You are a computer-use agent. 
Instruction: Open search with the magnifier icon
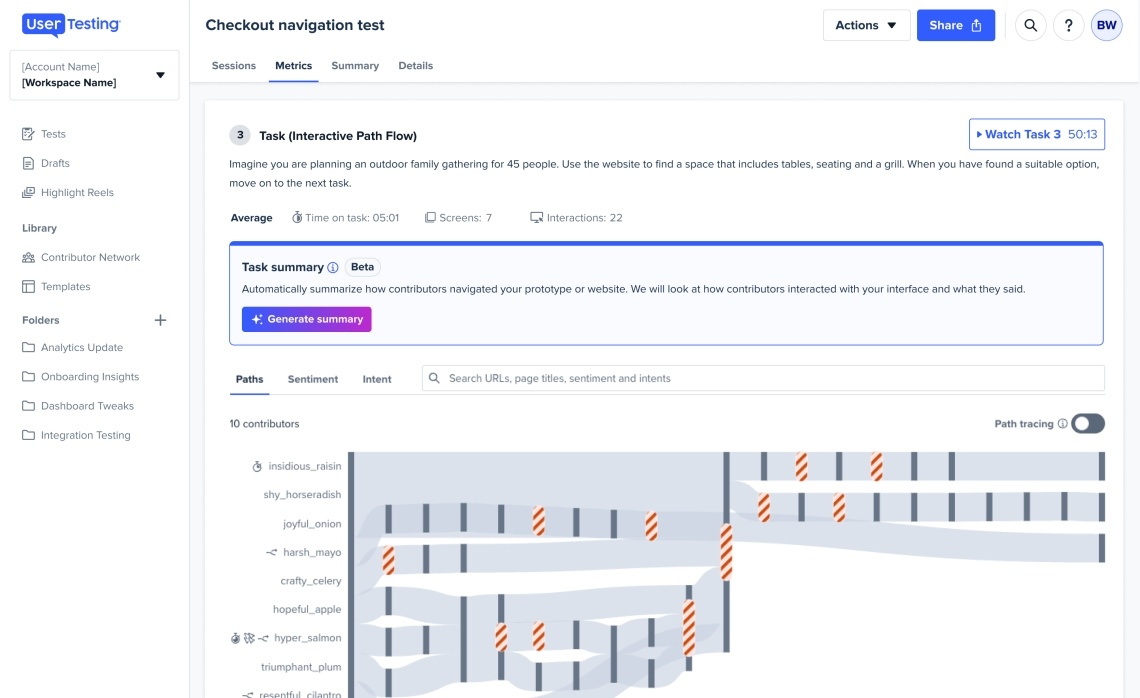click(x=1030, y=25)
